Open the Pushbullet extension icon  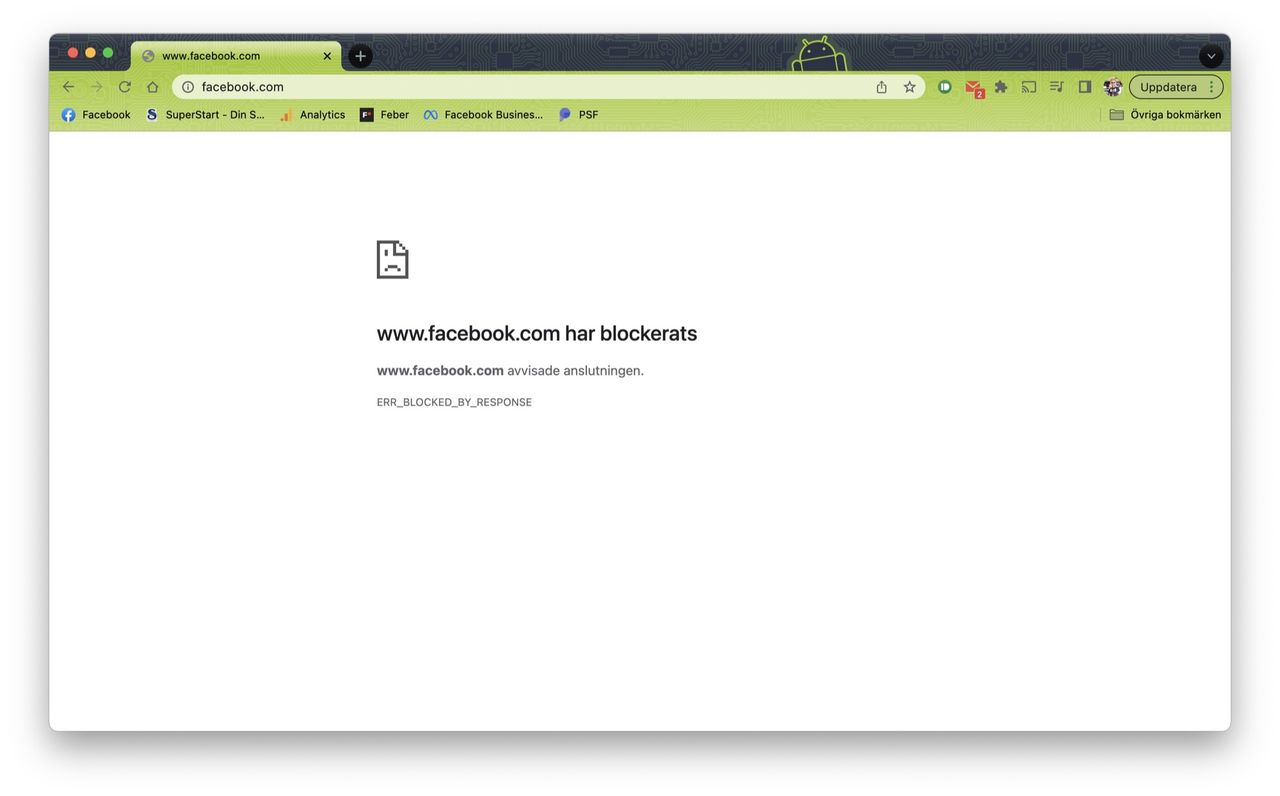[944, 87]
